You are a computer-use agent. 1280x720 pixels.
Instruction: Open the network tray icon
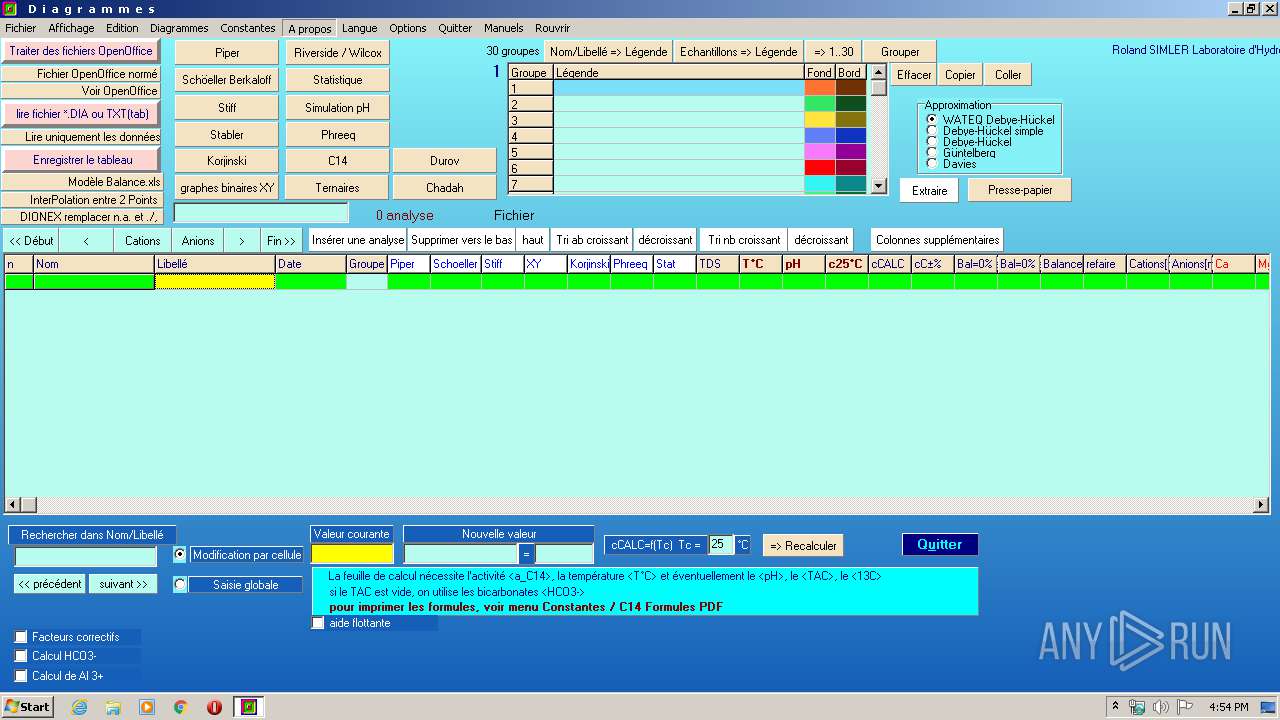click(x=1138, y=707)
